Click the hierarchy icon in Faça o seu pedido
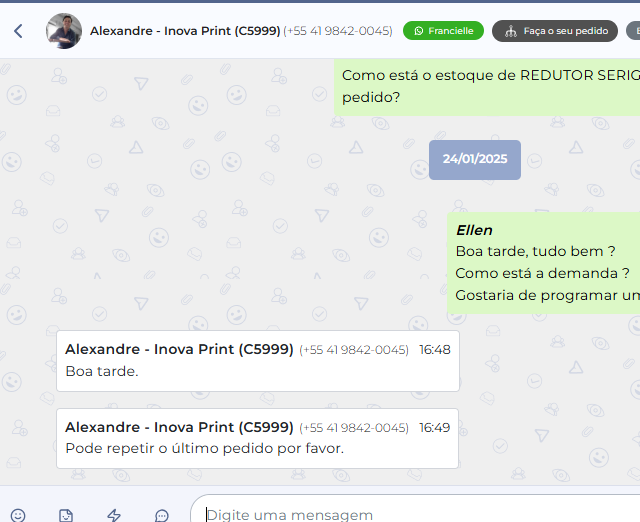Viewport: 640px width, 522px height. 510,31
